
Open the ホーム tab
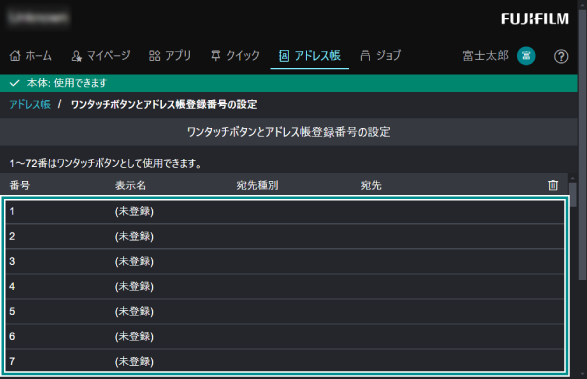(31, 56)
